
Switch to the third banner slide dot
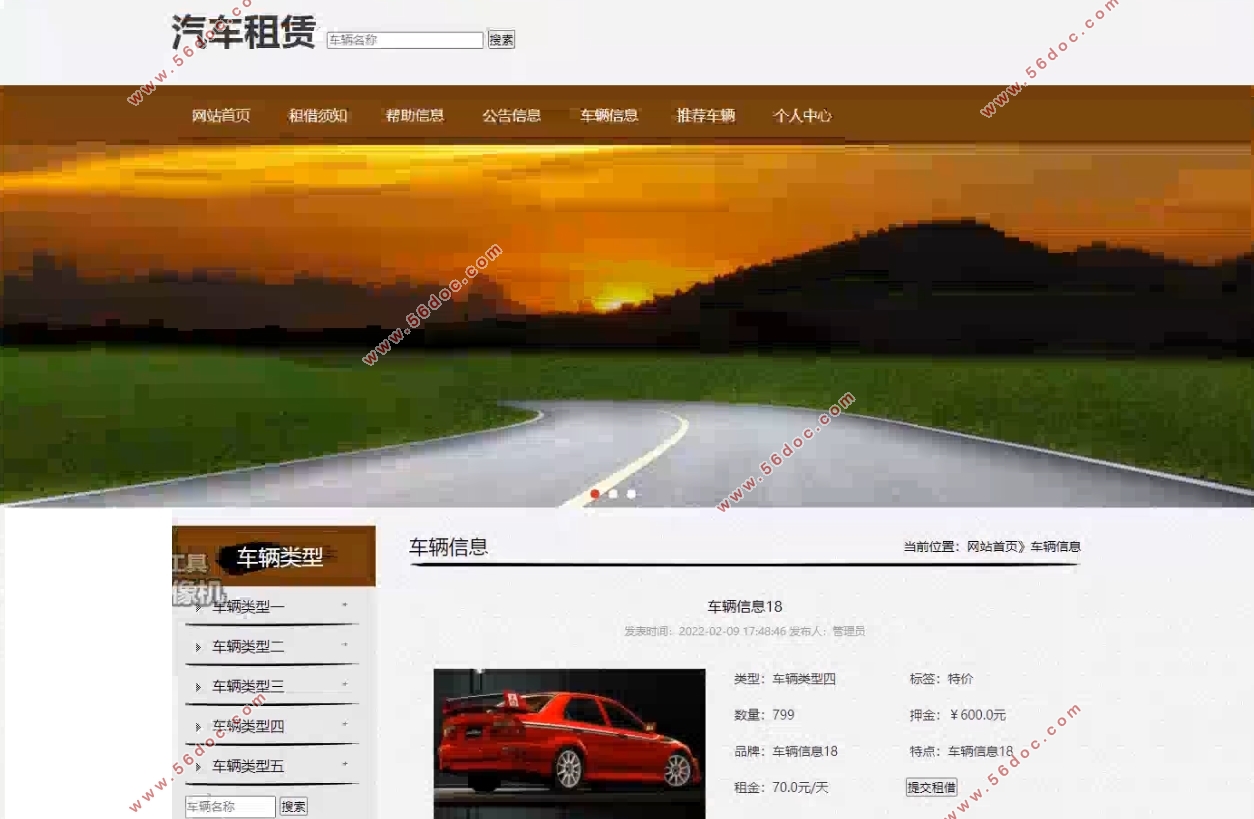(631, 494)
